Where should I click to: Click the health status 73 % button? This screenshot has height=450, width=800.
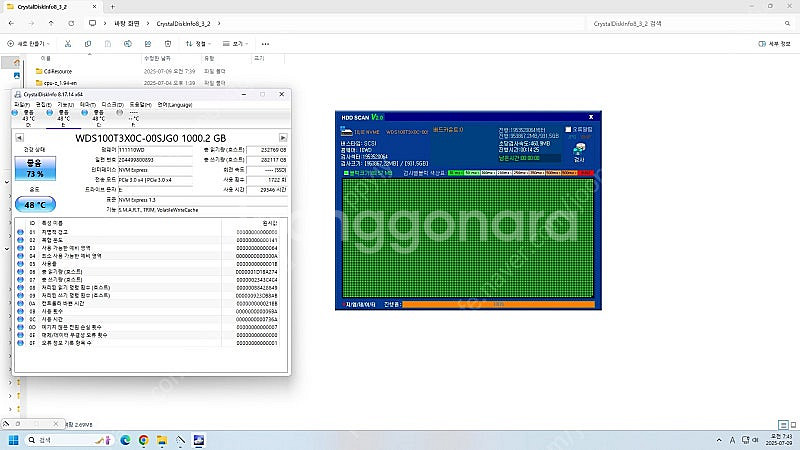[x=35, y=168]
